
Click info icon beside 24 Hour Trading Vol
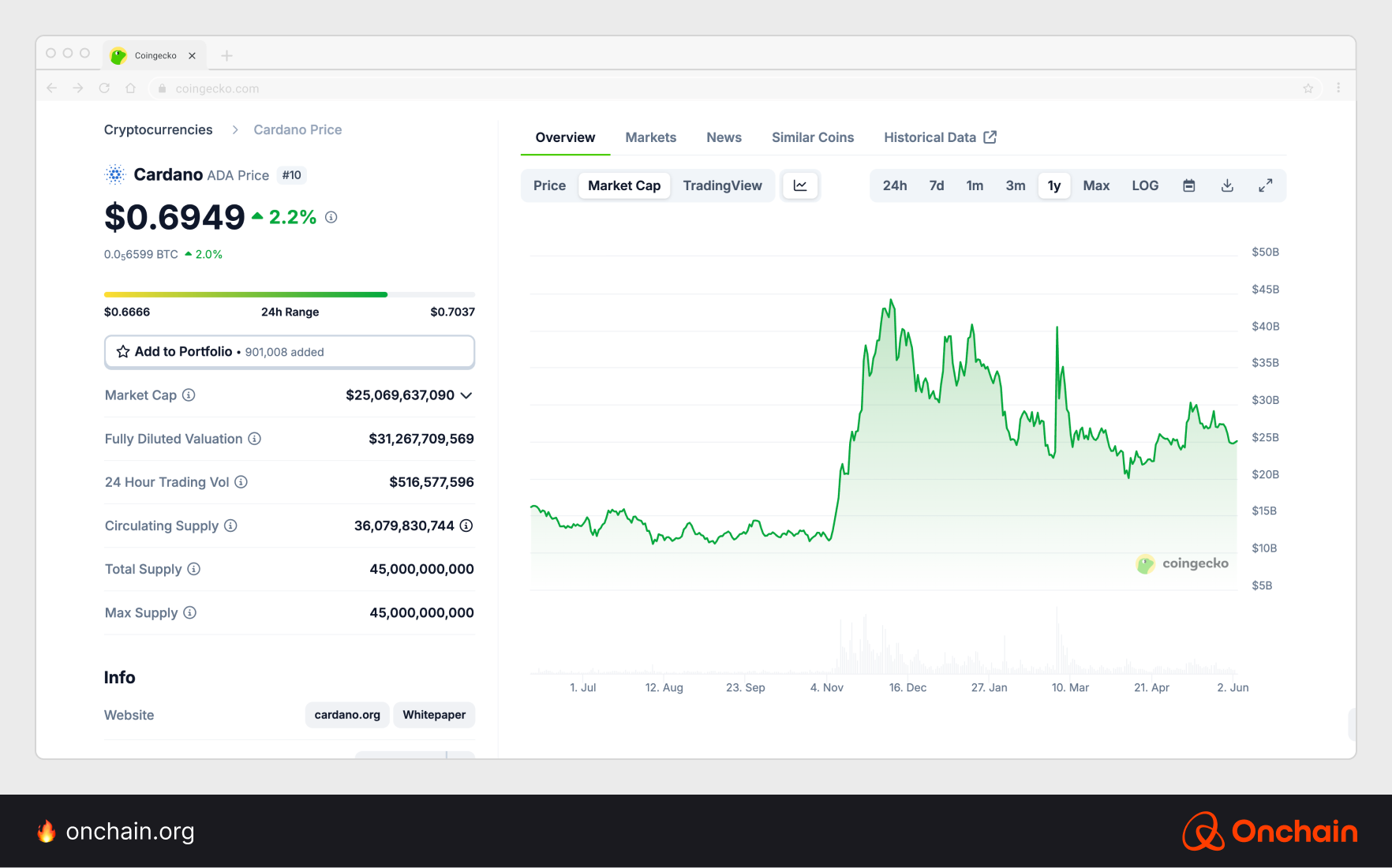coord(241,482)
